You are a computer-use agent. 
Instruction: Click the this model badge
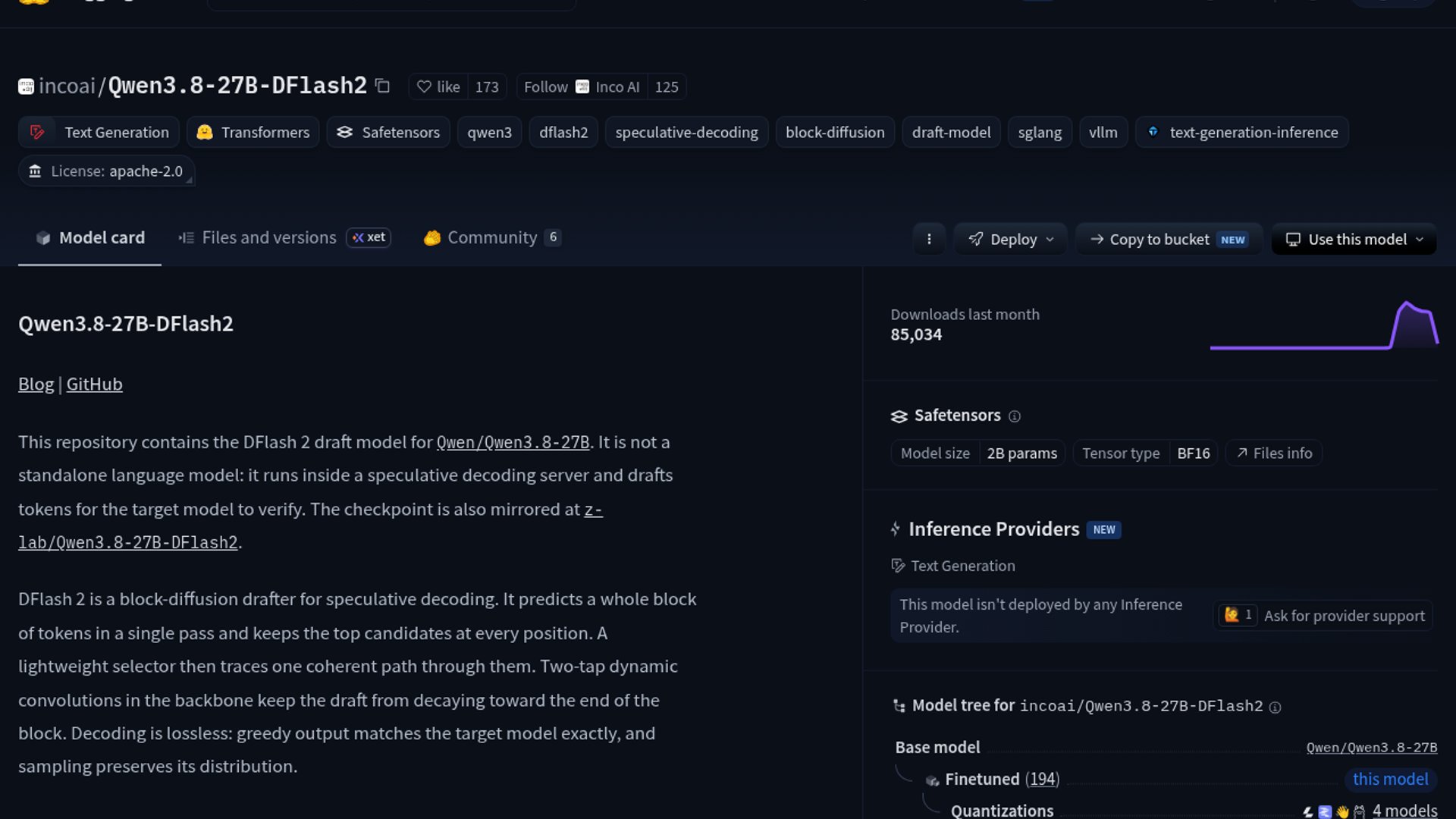pos(1390,780)
